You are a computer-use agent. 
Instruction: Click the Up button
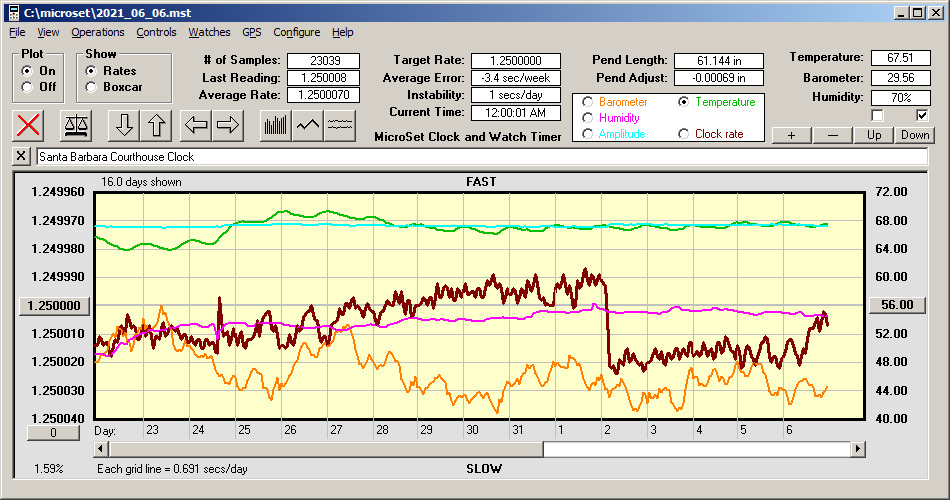(x=874, y=135)
